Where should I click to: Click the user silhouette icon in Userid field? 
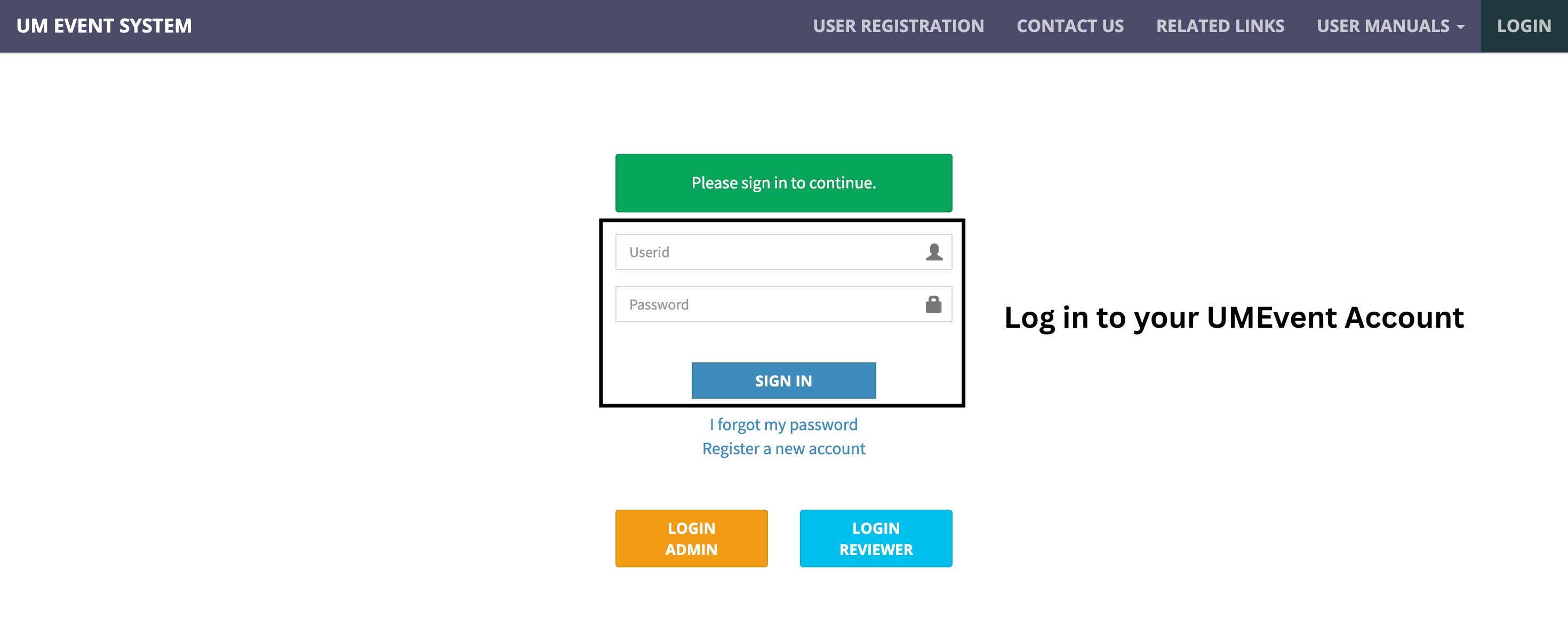(x=934, y=251)
